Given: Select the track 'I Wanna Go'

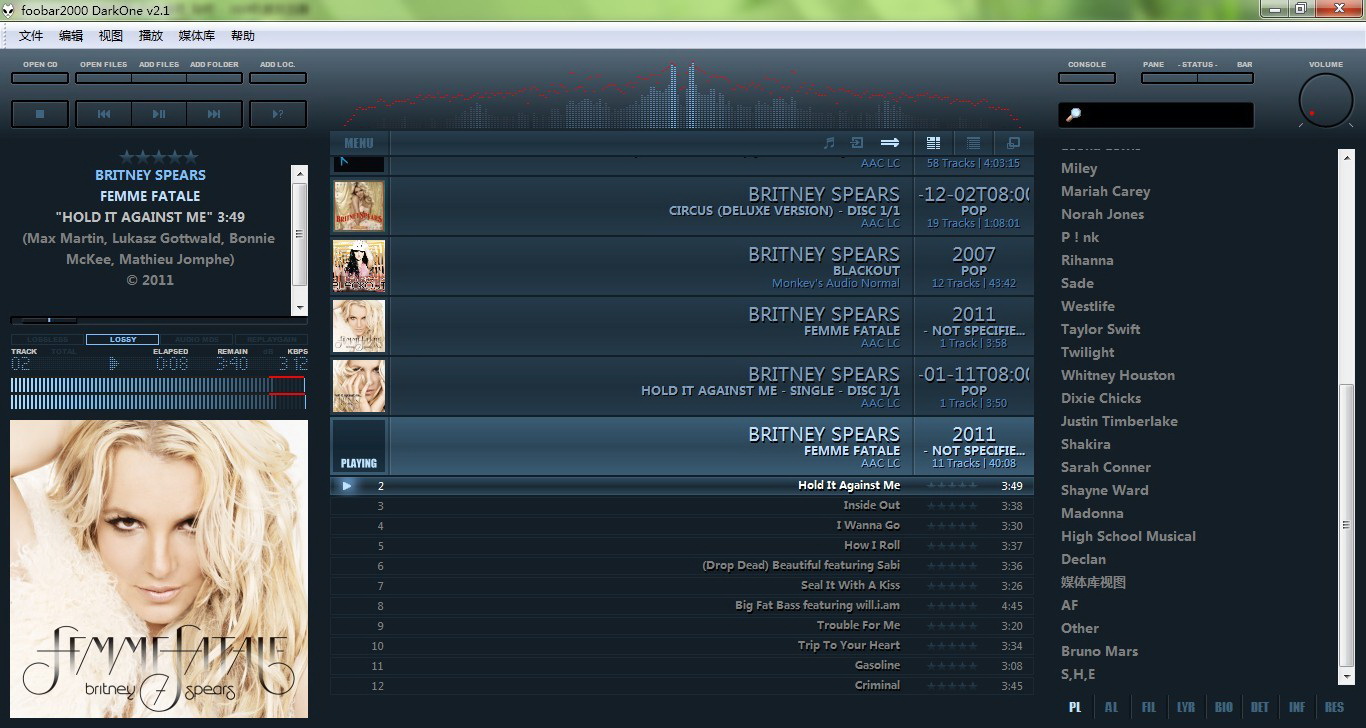Looking at the screenshot, I should 682,526.
